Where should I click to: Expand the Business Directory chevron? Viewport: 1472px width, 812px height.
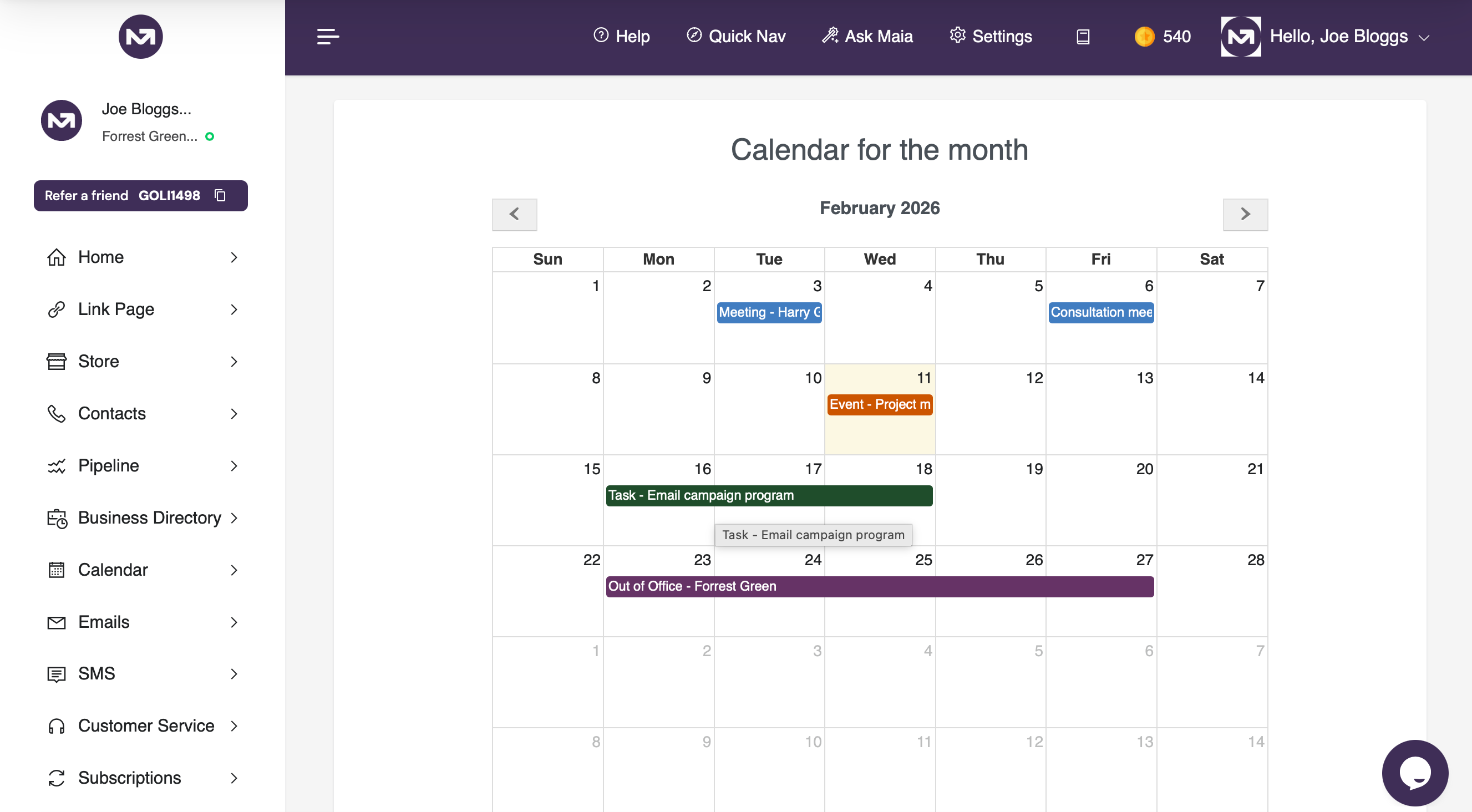tap(234, 517)
